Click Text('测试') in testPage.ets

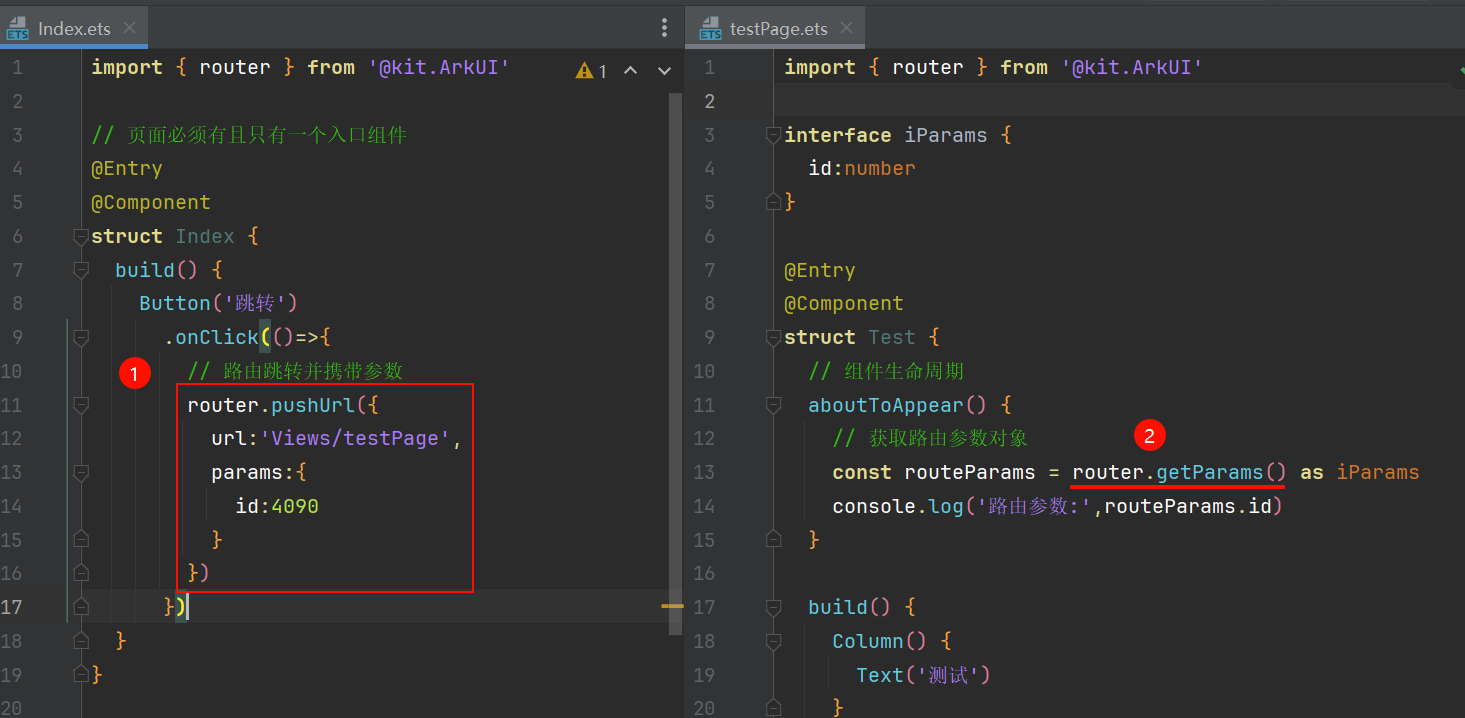click(x=923, y=675)
